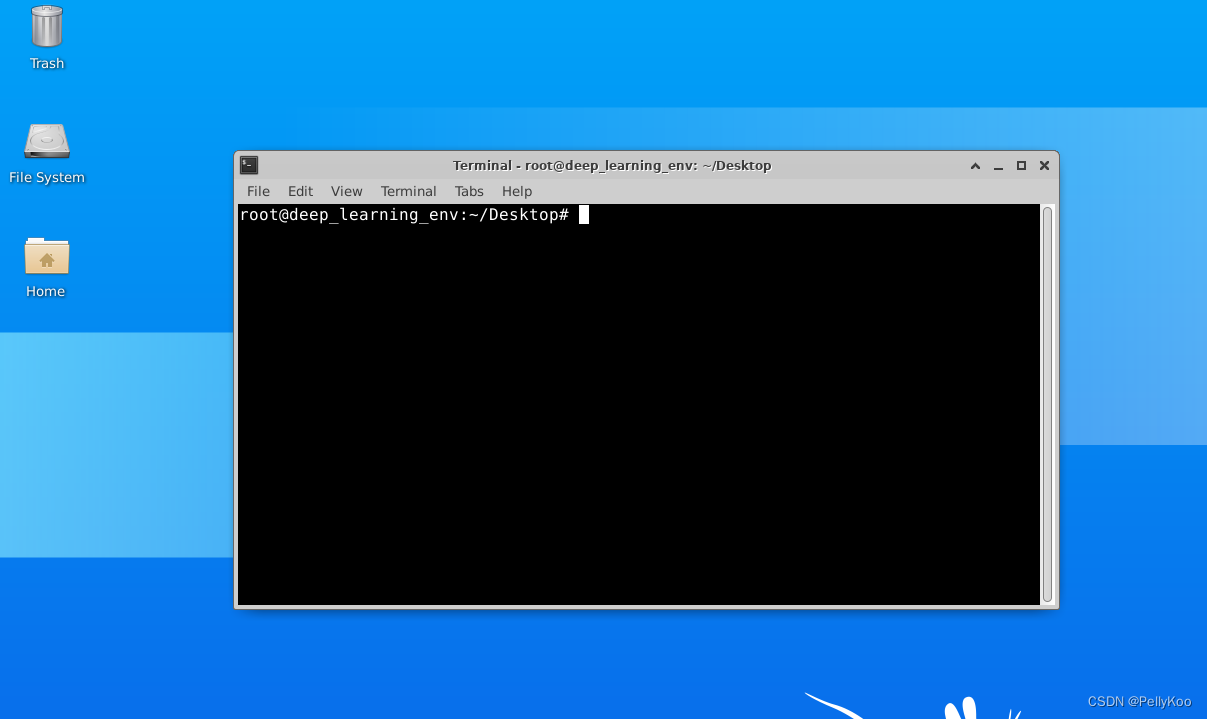Open the Terminal menu in menu bar

point(408,191)
